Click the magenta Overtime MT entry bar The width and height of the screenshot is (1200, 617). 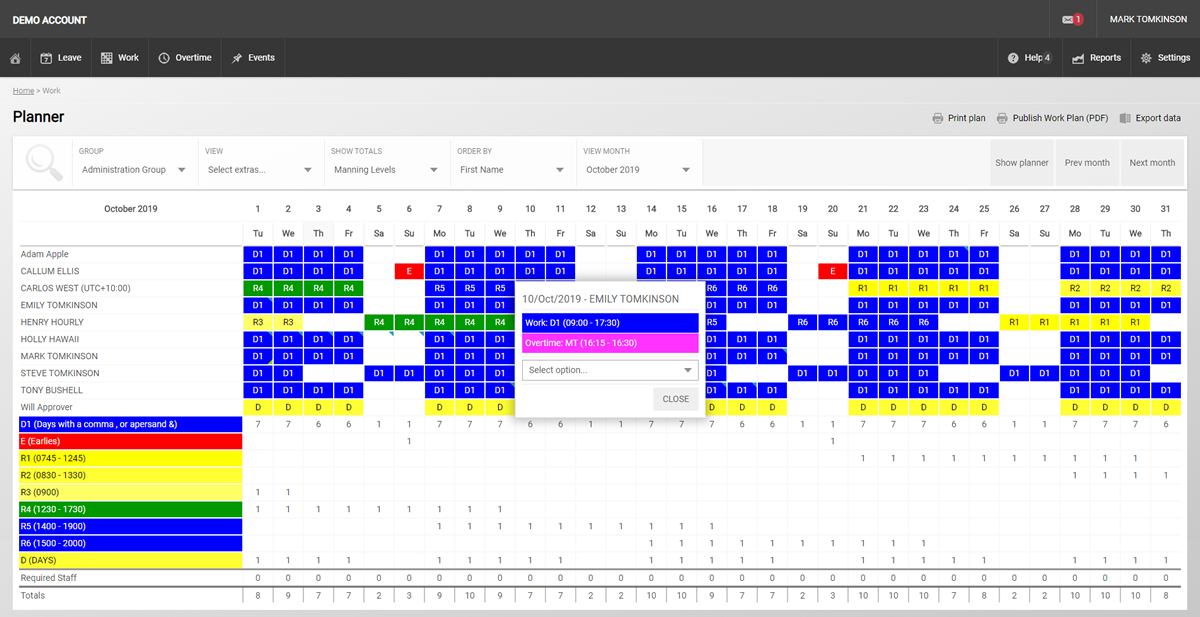coord(609,343)
